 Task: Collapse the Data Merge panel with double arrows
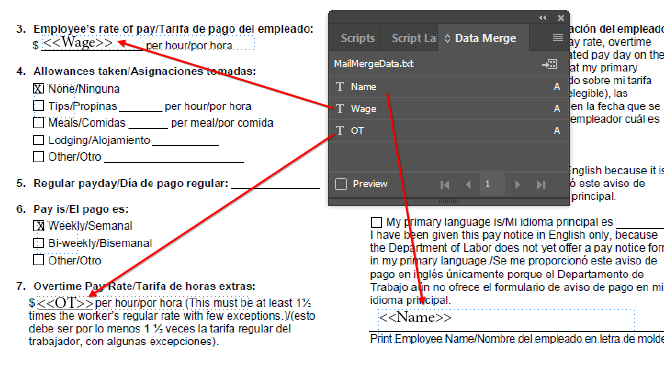[542, 18]
